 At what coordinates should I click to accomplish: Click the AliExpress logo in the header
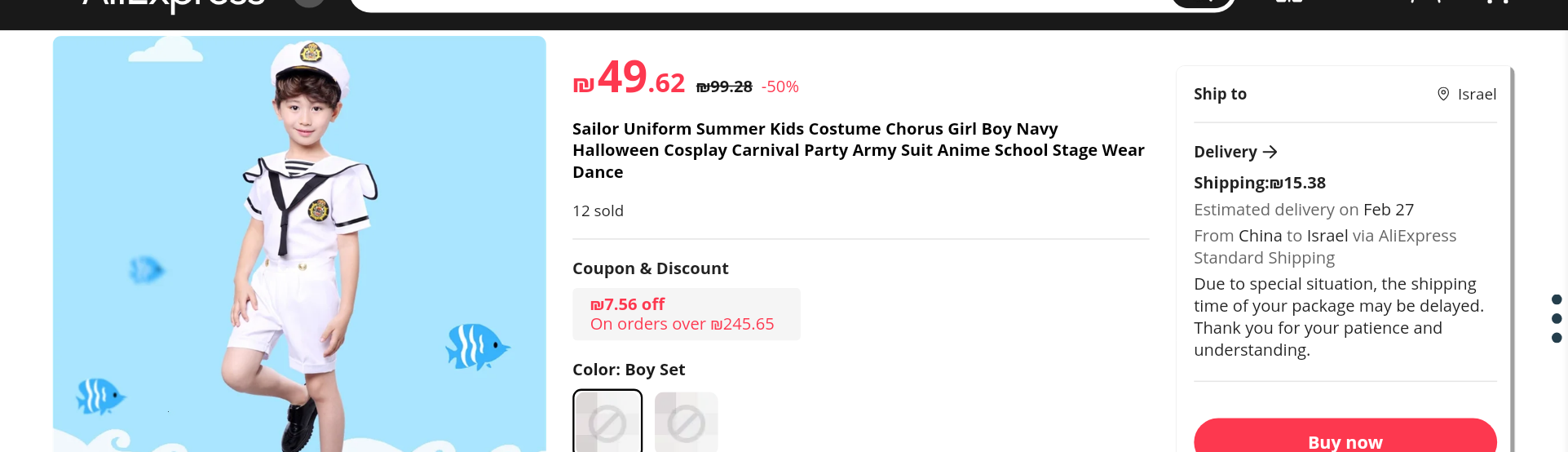174,4
